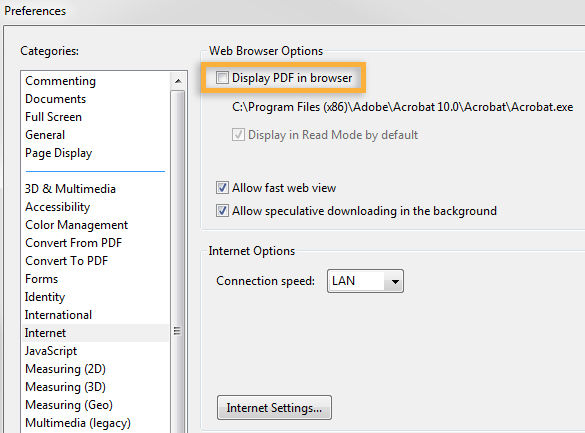Select the Forms category
Image resolution: width=585 pixels, height=433 pixels.
coord(41,279)
